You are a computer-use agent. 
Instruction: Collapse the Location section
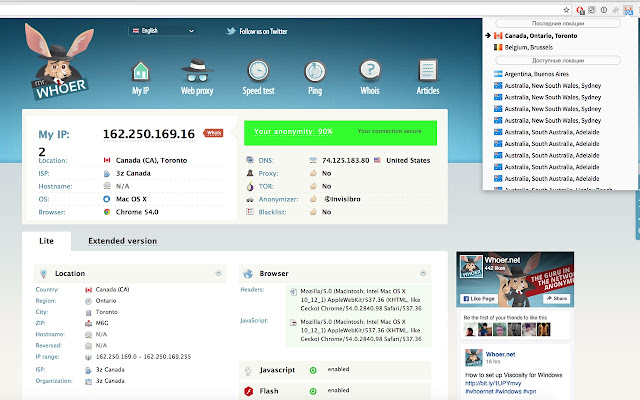click(218, 273)
